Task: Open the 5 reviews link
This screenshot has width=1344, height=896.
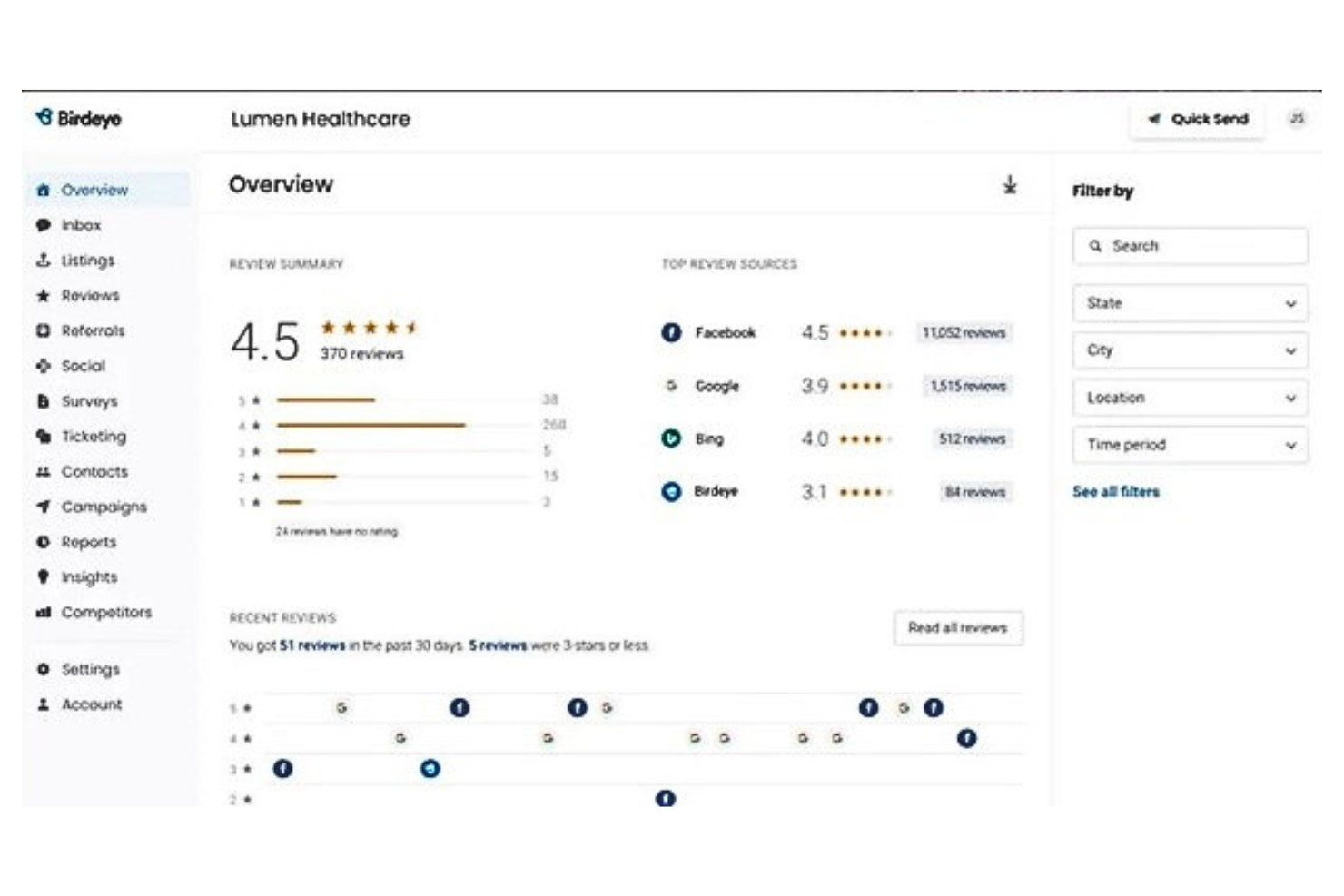Action: click(x=498, y=645)
